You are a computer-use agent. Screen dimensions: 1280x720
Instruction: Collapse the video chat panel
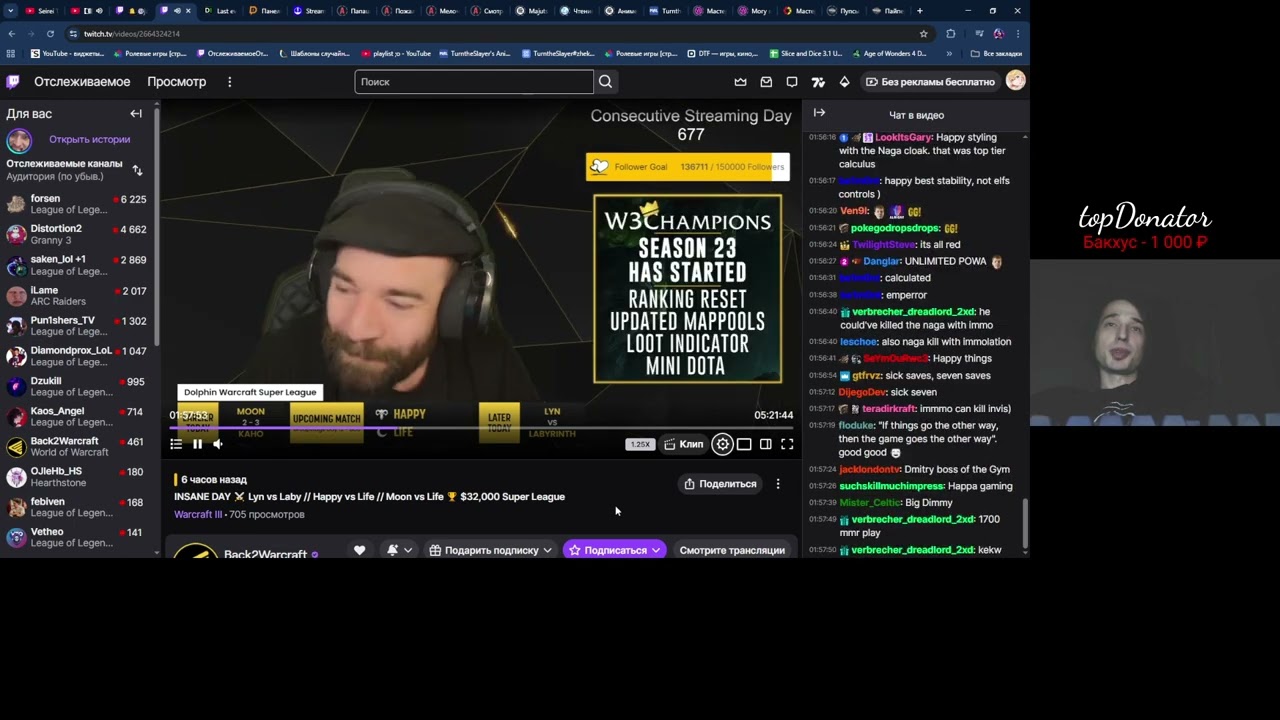click(x=819, y=113)
